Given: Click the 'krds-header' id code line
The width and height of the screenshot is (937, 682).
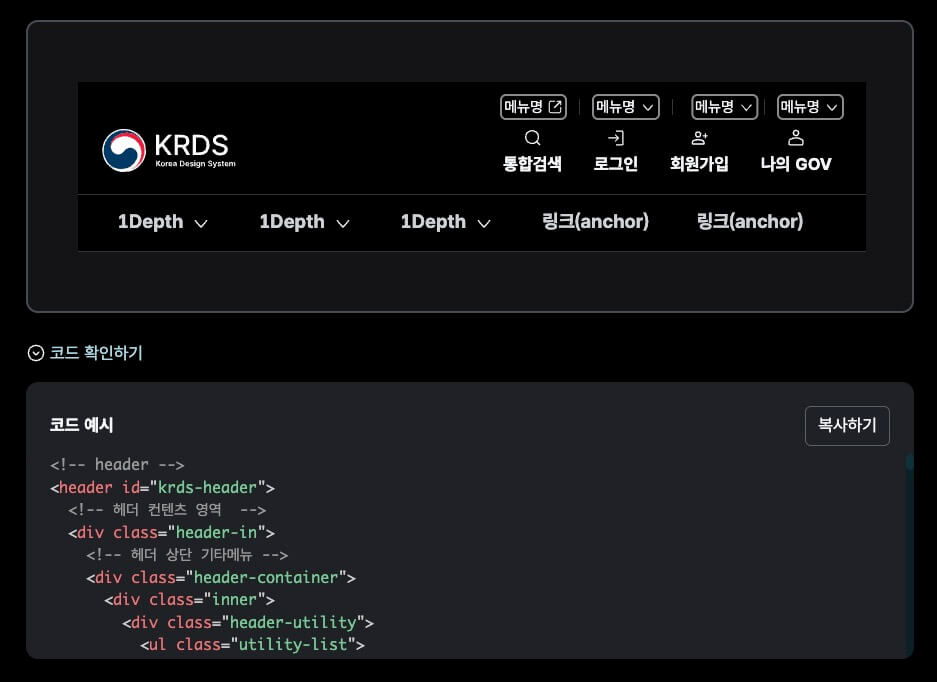Looking at the screenshot, I should point(163,487).
